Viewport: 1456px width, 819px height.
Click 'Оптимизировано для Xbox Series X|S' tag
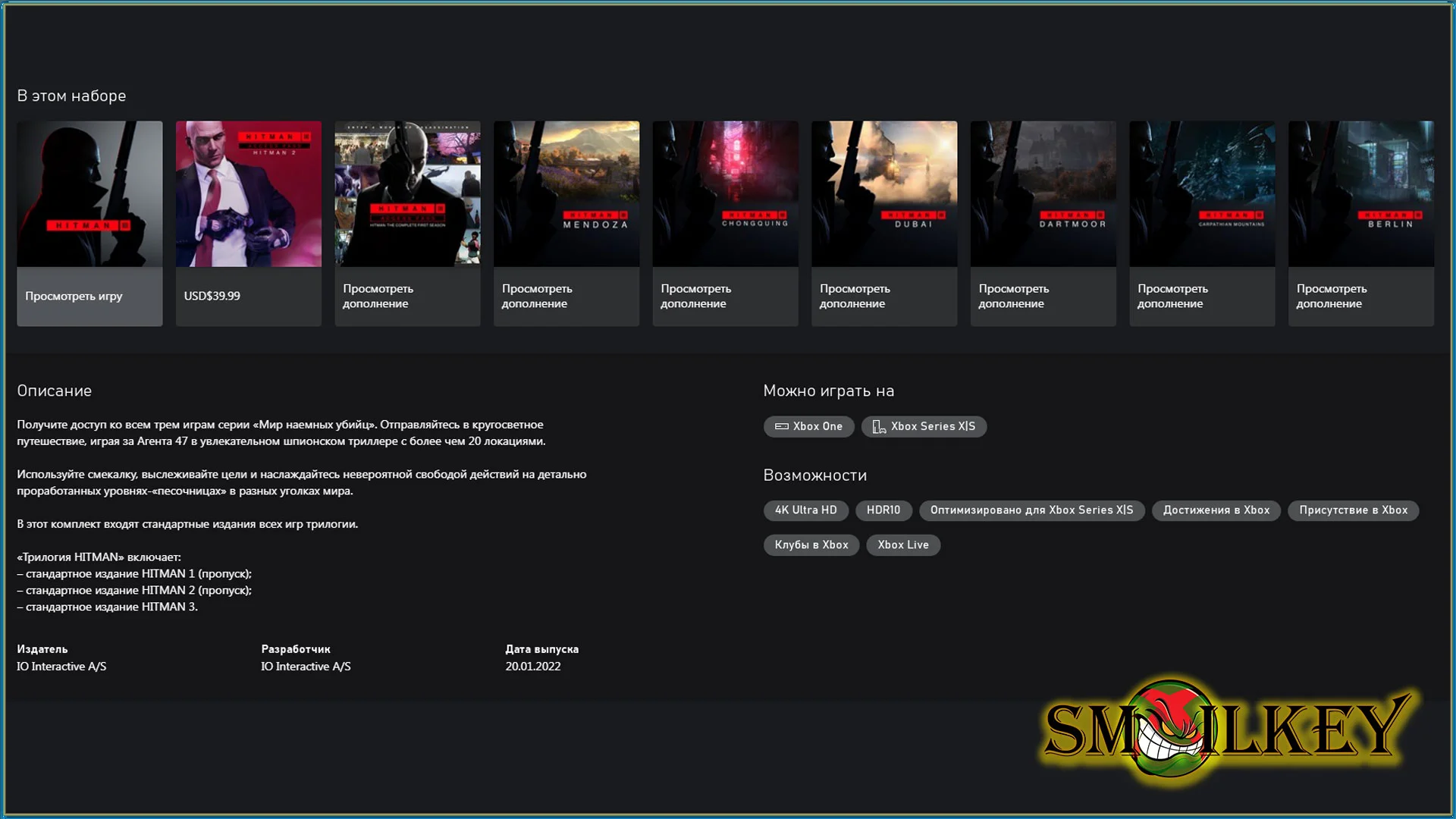(x=1031, y=510)
